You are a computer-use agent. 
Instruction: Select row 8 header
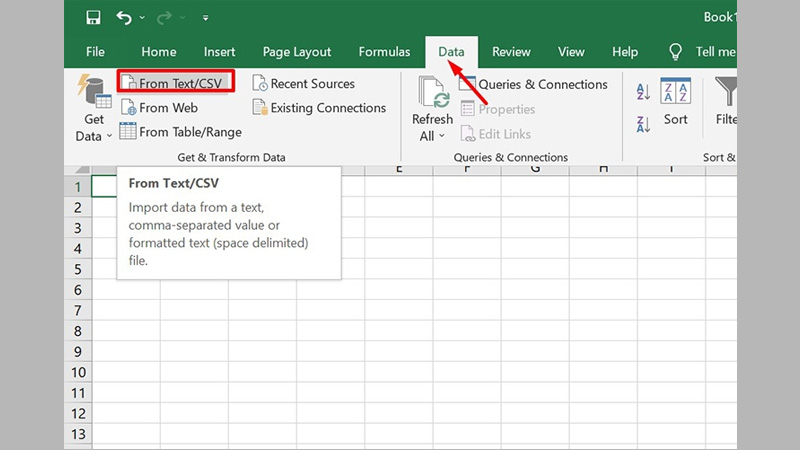(x=78, y=331)
